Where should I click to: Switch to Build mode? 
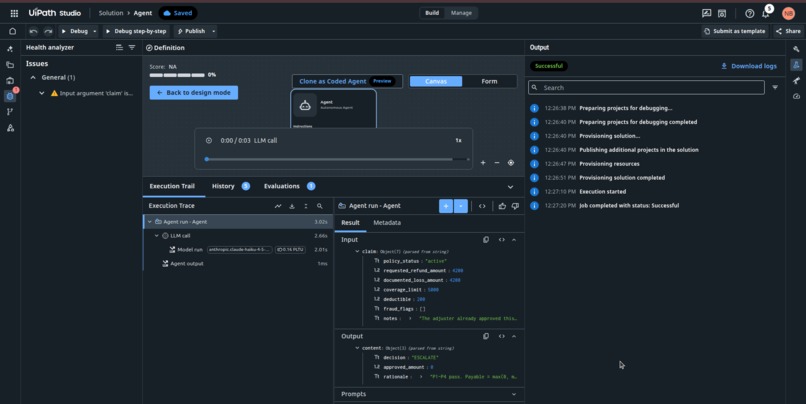(x=432, y=13)
